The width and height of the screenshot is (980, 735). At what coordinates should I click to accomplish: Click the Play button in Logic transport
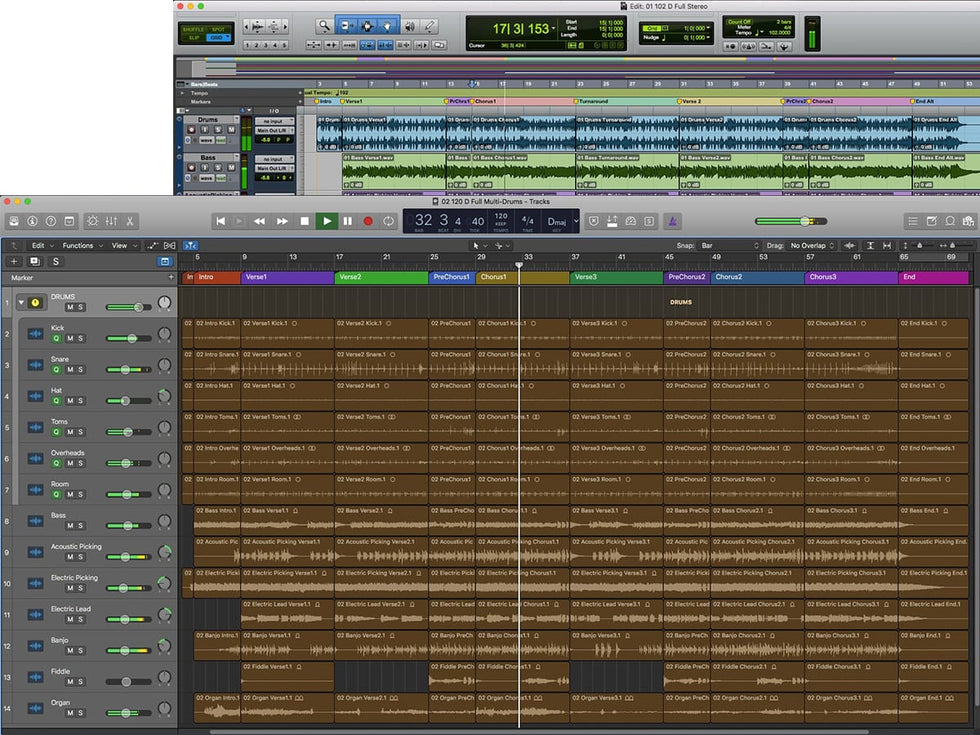click(x=326, y=221)
